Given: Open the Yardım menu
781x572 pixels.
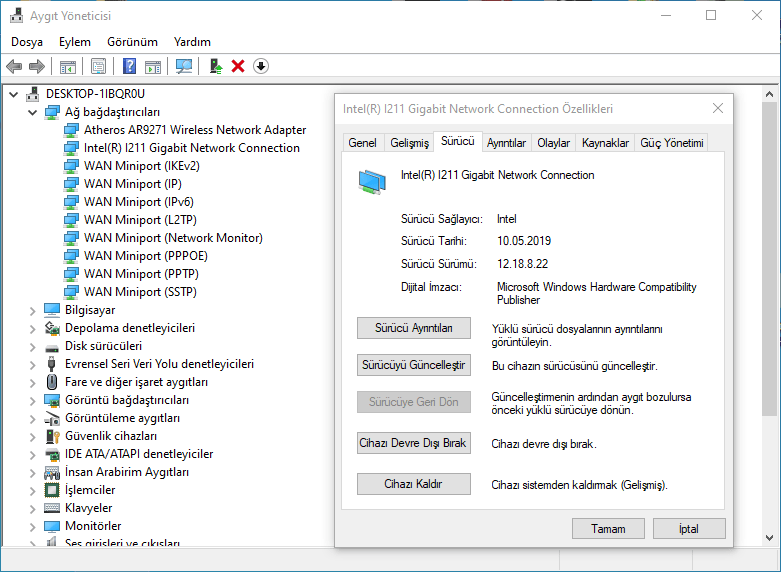Looking at the screenshot, I should [x=192, y=42].
